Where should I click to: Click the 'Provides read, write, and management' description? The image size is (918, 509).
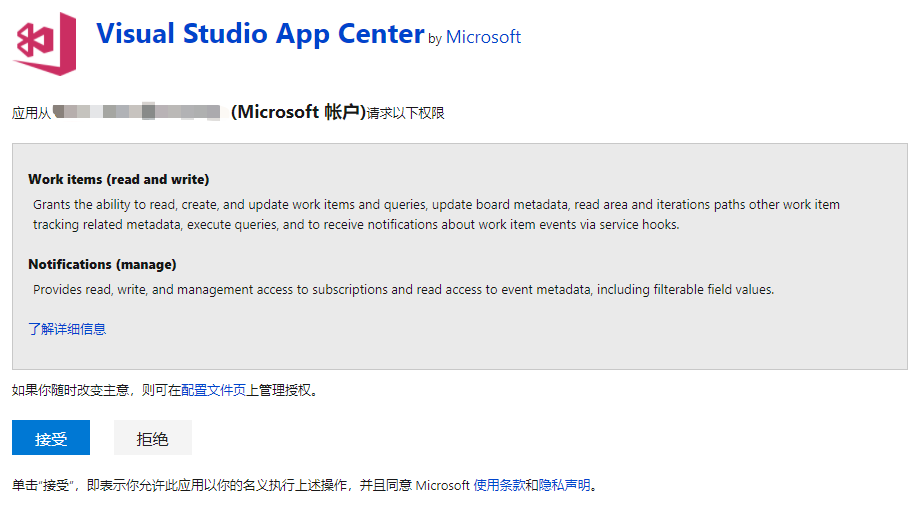click(x=403, y=289)
